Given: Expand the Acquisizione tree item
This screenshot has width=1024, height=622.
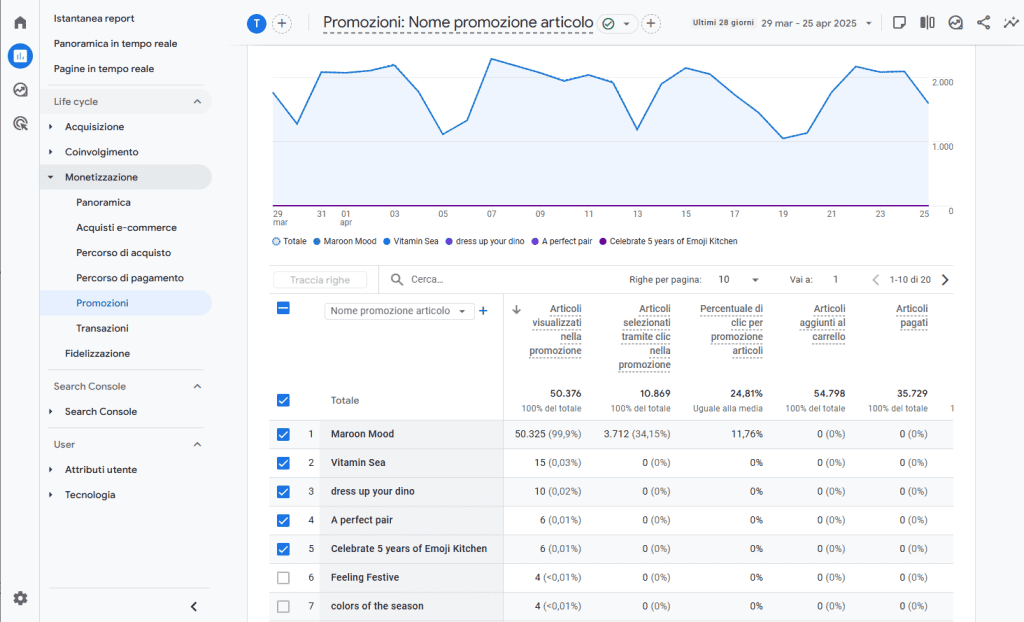Looking at the screenshot, I should coord(51,127).
